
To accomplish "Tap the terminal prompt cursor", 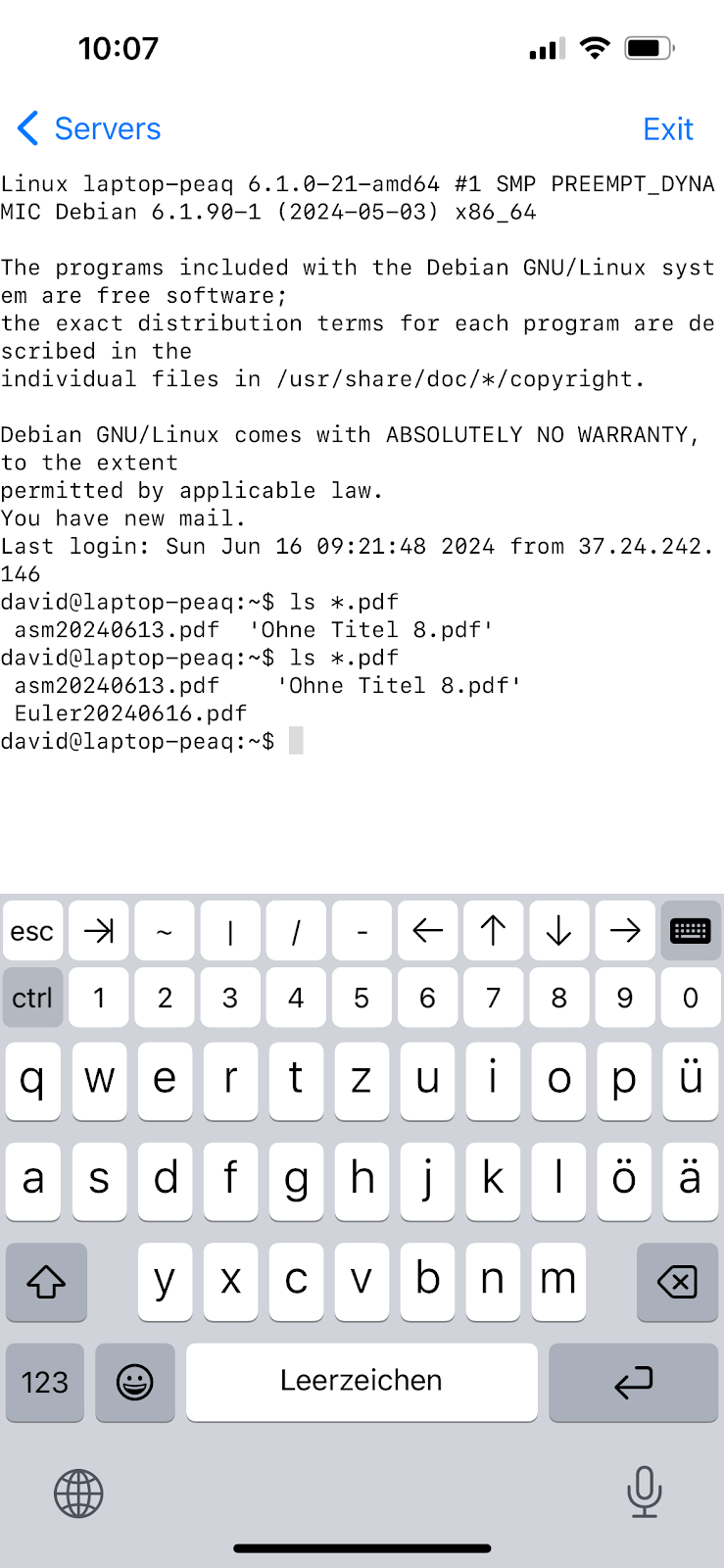I will click(x=296, y=741).
